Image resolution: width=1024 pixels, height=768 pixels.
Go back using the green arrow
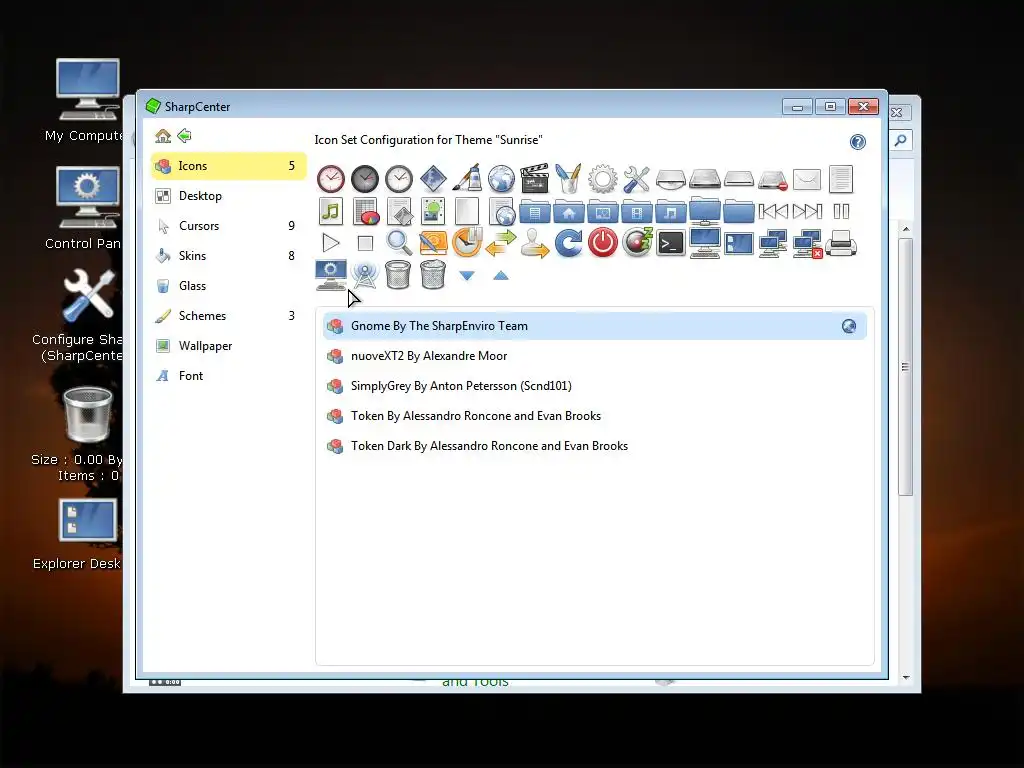tap(184, 136)
